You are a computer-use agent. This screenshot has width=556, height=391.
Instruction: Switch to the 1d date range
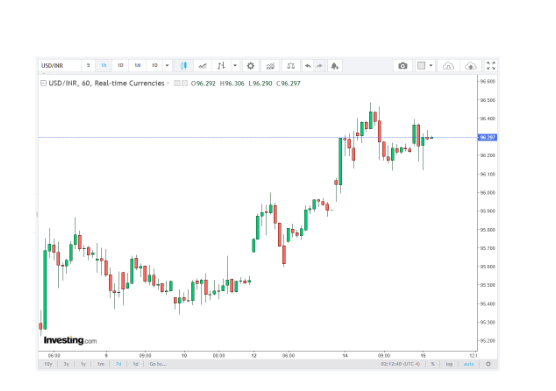pos(135,364)
